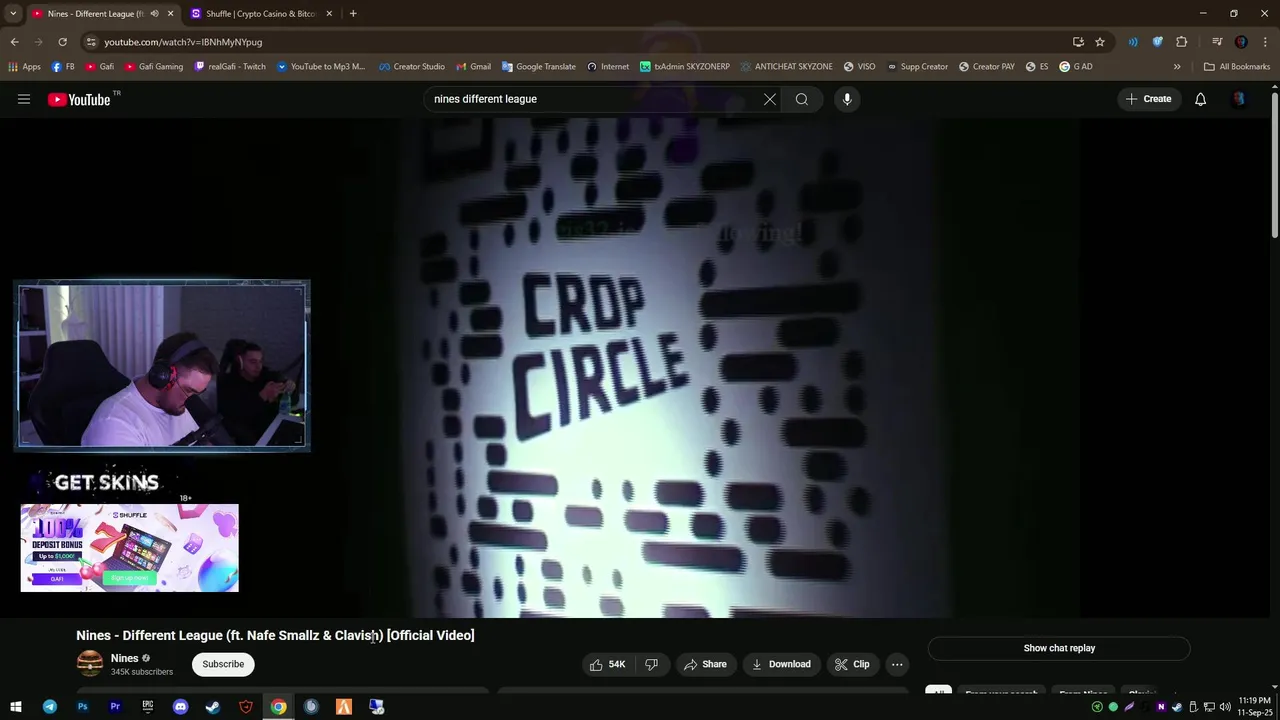Show chat replay
1280x720 pixels.
pos(1059,648)
